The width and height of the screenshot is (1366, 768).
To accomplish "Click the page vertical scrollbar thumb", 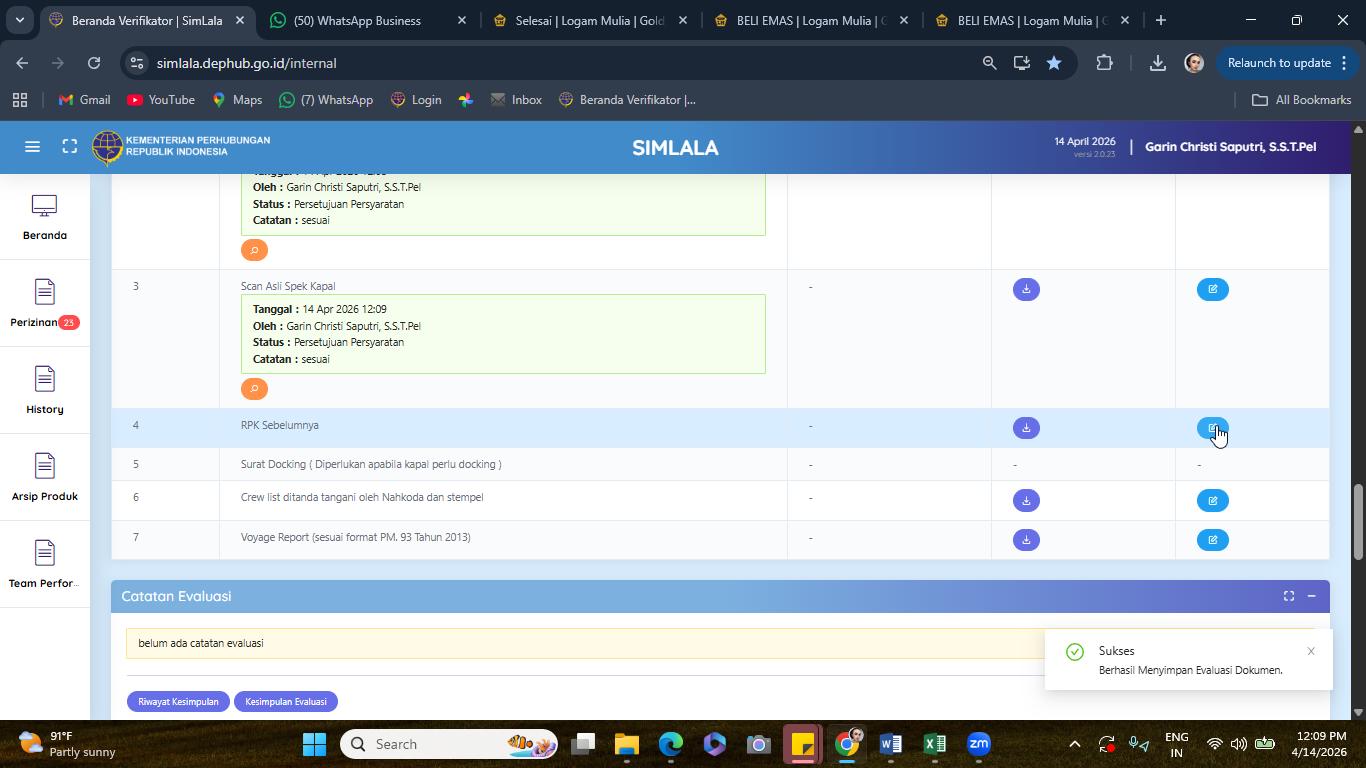I will pos(1358,522).
